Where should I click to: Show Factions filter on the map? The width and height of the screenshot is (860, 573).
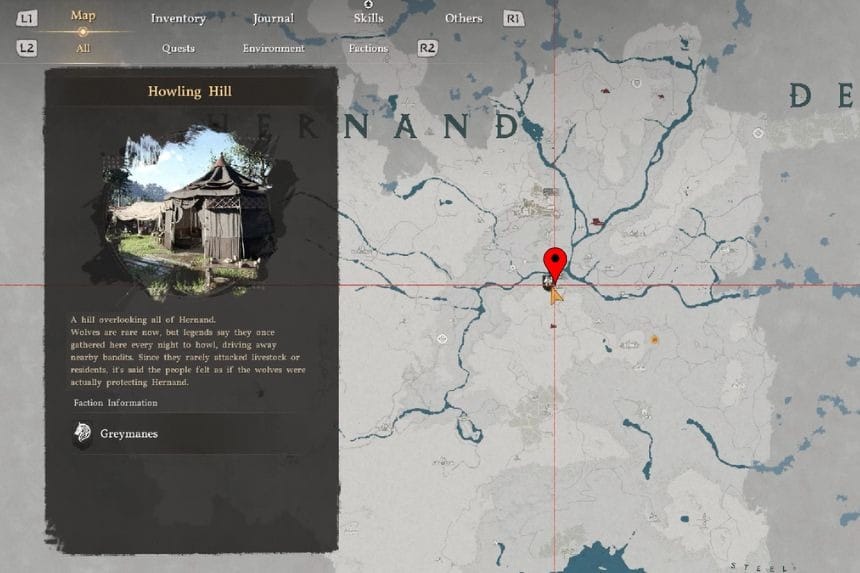[x=368, y=48]
